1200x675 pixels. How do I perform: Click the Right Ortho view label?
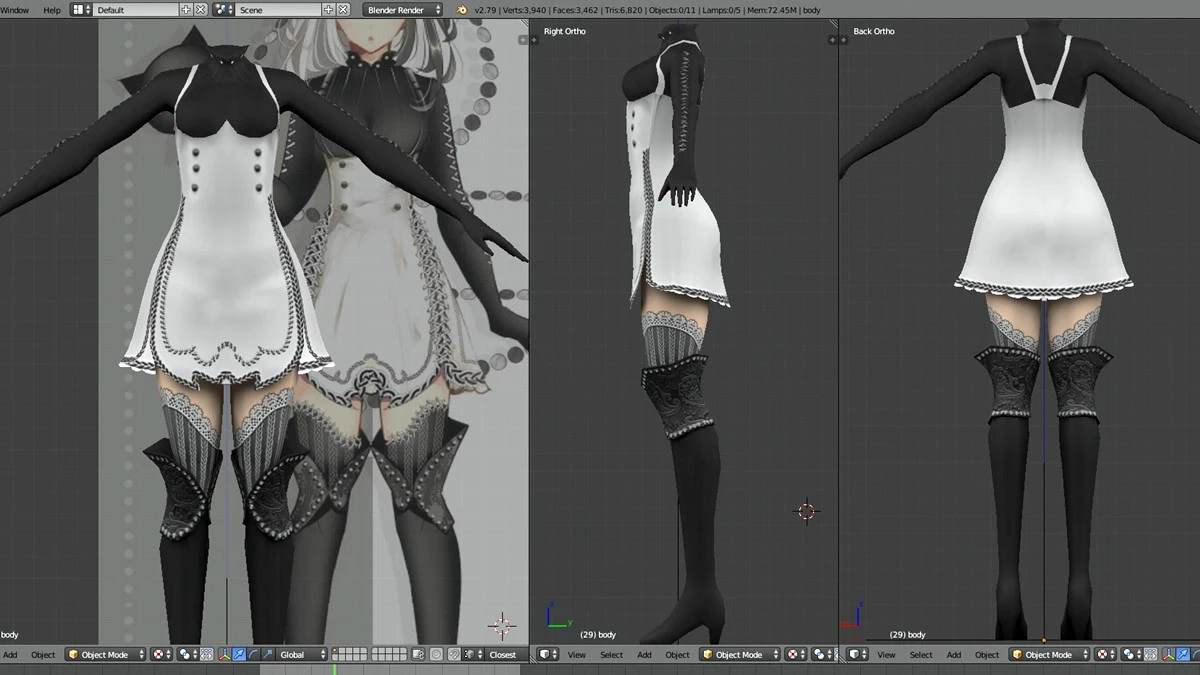tap(565, 31)
